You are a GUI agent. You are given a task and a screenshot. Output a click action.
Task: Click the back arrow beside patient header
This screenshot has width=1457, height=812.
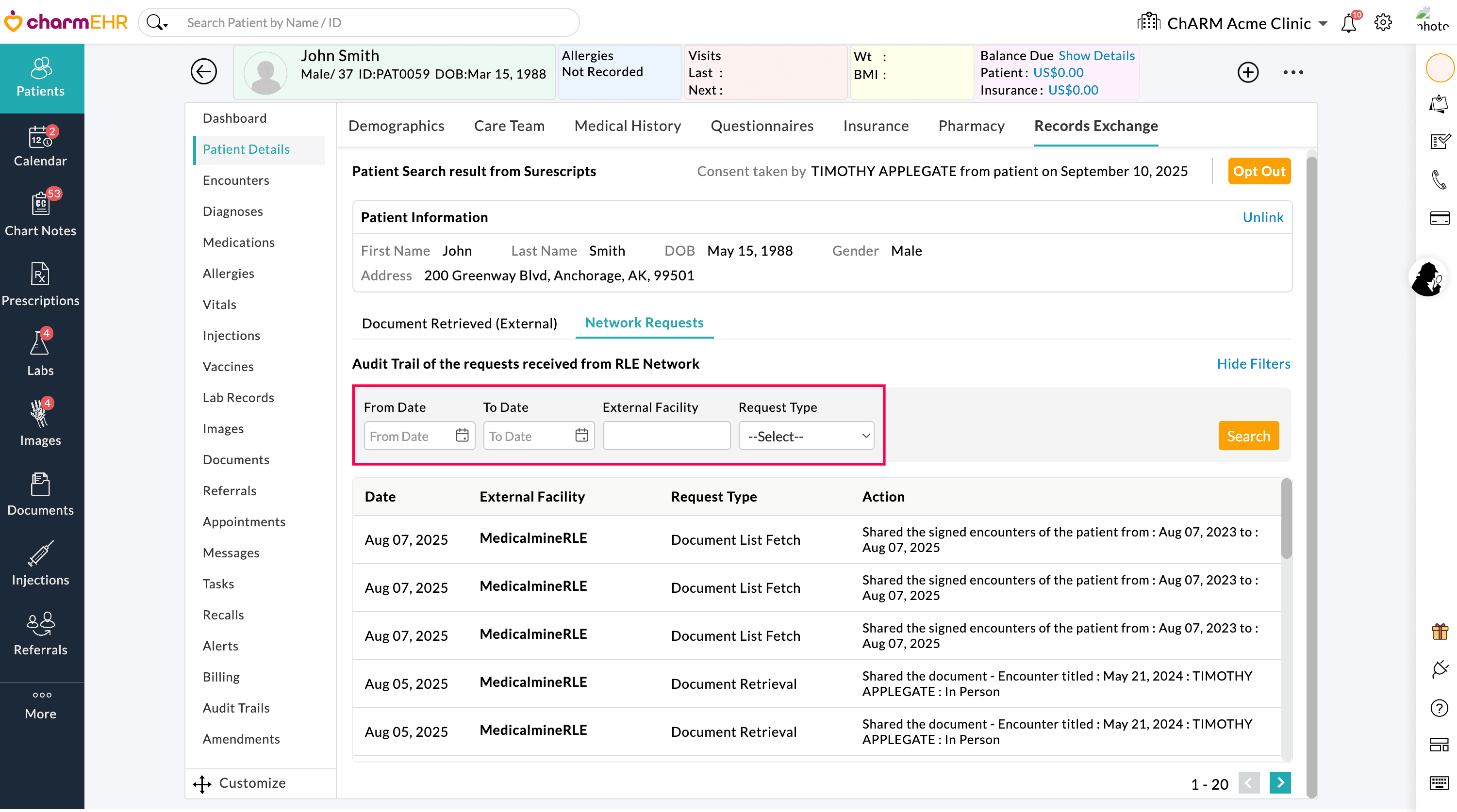pos(204,71)
